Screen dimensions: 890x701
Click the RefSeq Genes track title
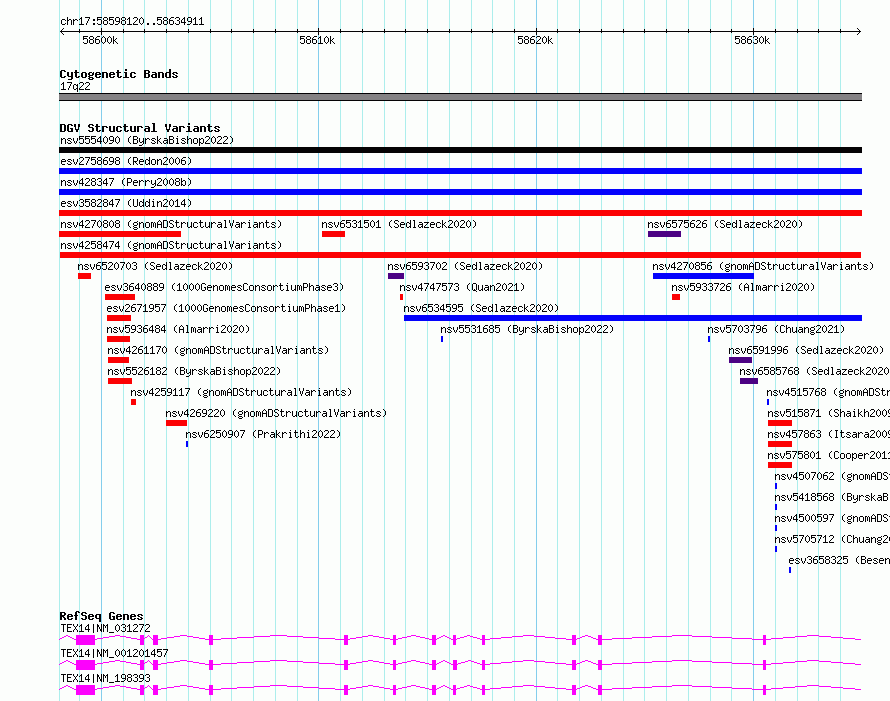[101, 616]
